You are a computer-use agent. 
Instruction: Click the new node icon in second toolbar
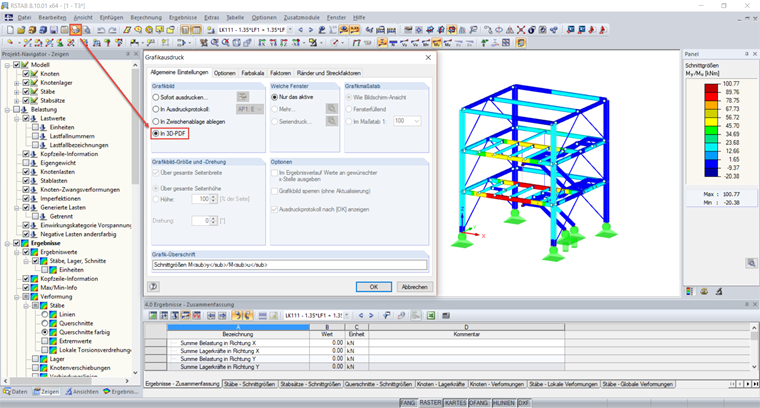pyautogui.click(x=10, y=43)
